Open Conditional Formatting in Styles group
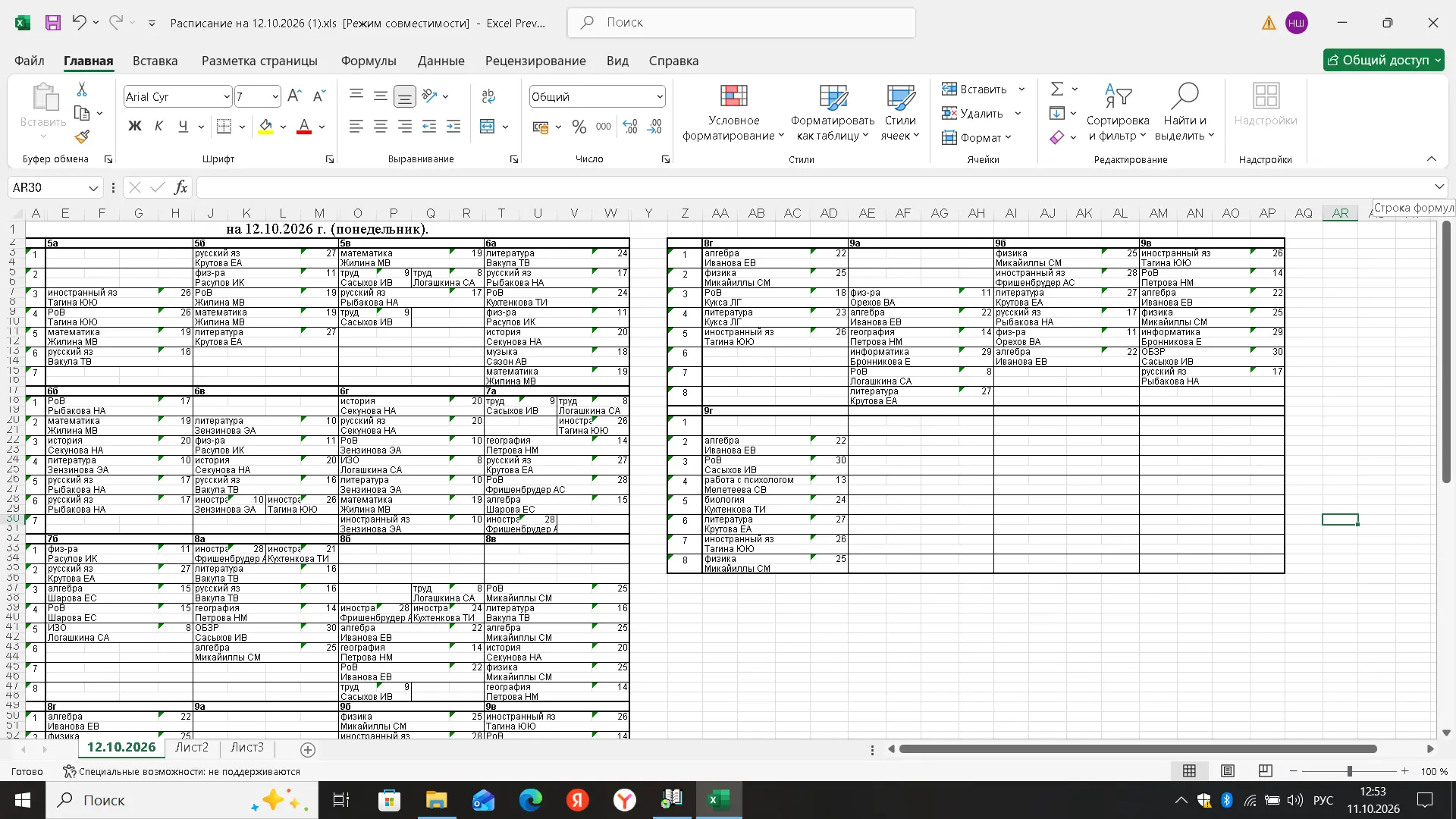Screen dimensions: 1456x819 coord(733,113)
